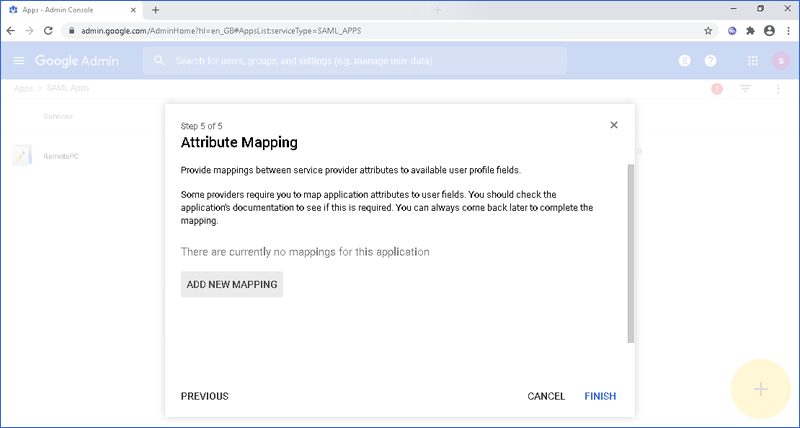Bookmark this page with the star icon
Image resolution: width=800 pixels, height=428 pixels.
point(708,30)
